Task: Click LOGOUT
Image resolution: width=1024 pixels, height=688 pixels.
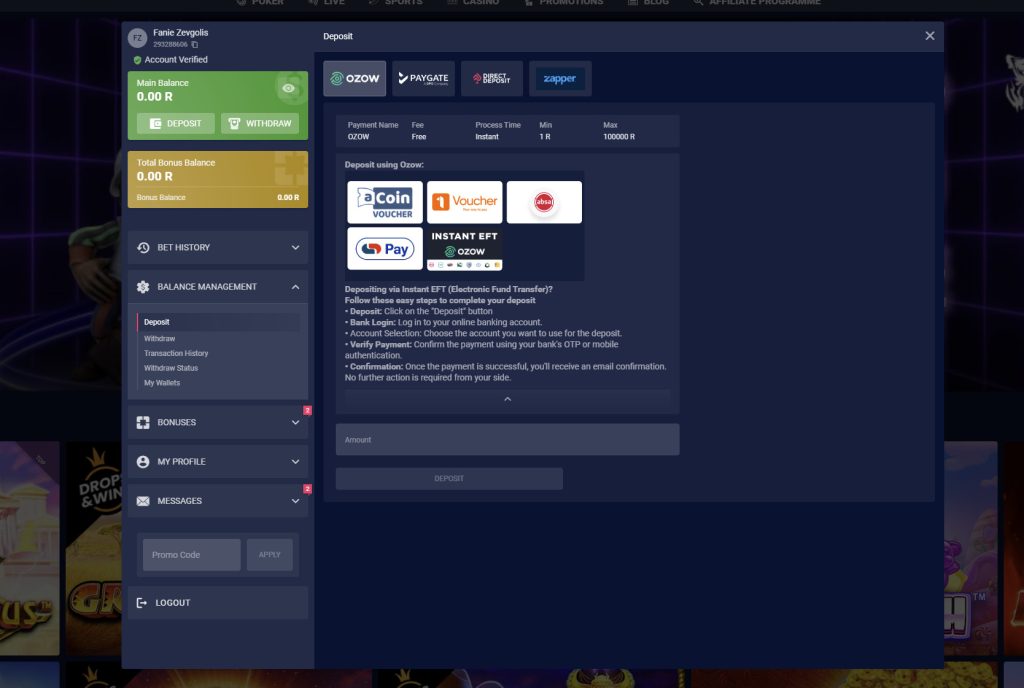Action: 217,602
